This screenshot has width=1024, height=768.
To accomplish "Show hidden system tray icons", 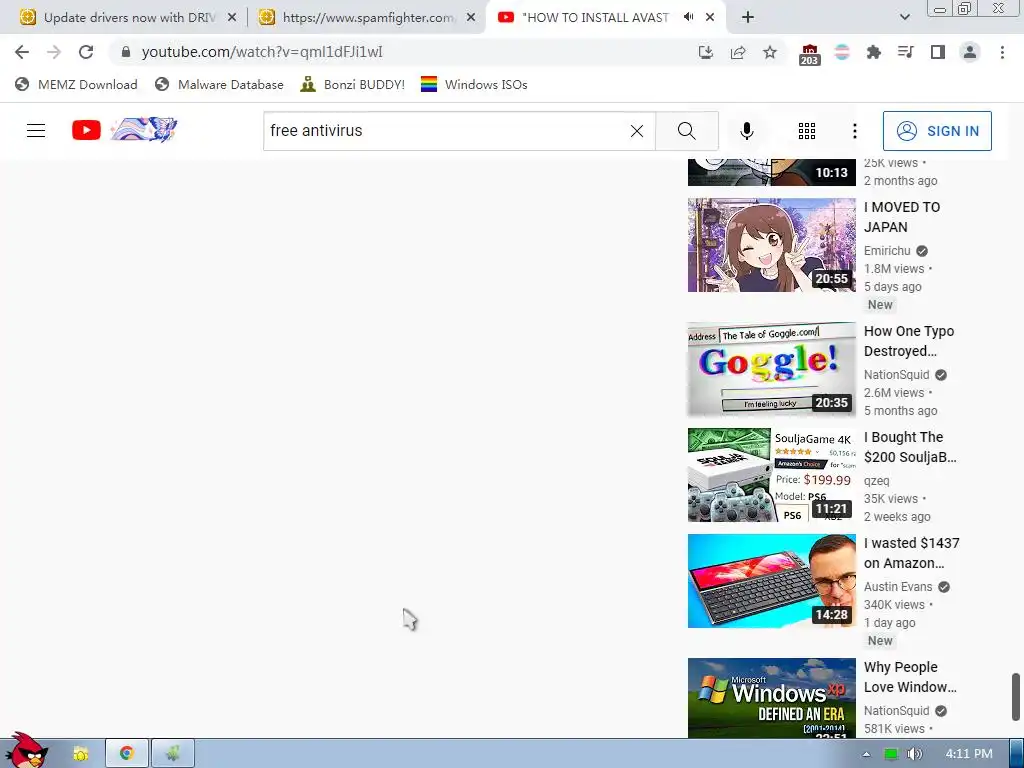I will (x=866, y=754).
